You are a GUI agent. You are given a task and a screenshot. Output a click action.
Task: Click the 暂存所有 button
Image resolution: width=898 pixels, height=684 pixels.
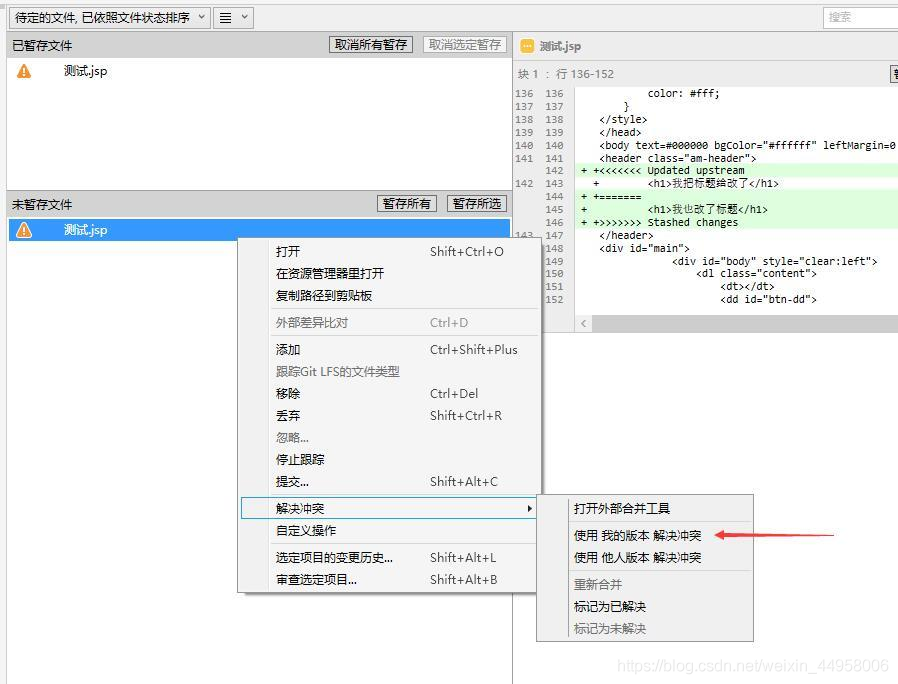(x=406, y=203)
